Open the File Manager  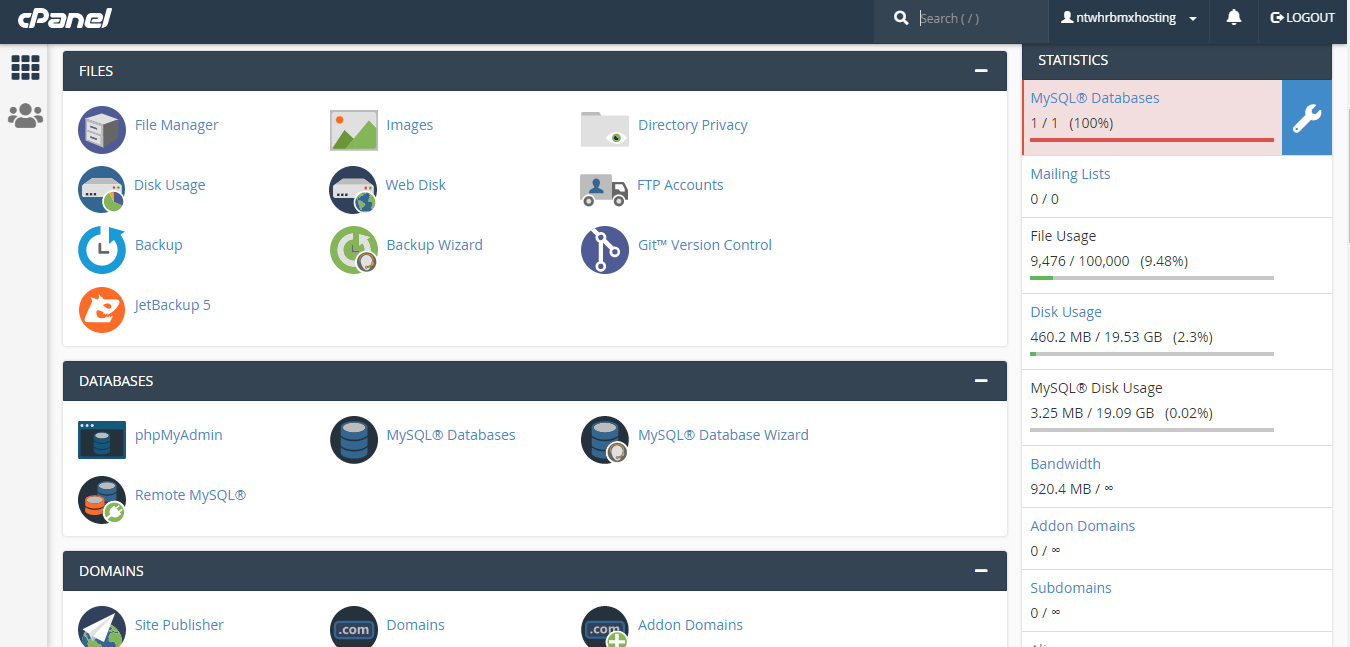coord(176,124)
